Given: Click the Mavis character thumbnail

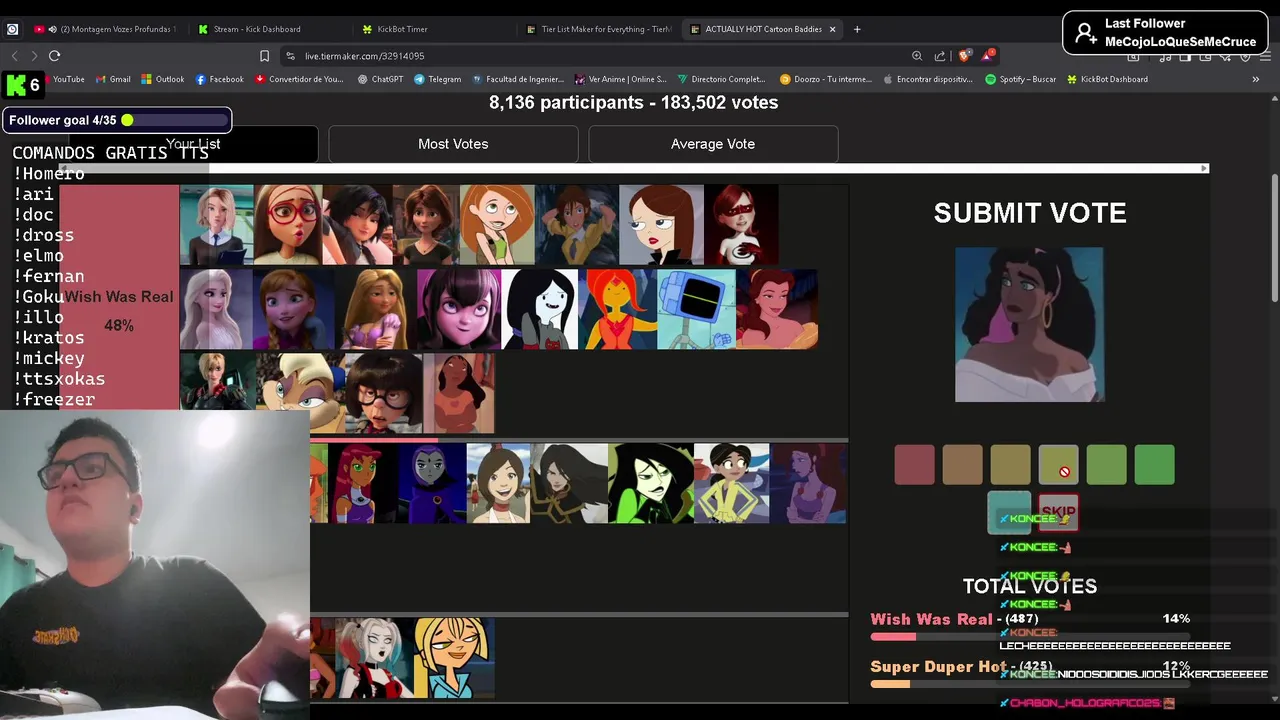Looking at the screenshot, I should click(x=458, y=309).
